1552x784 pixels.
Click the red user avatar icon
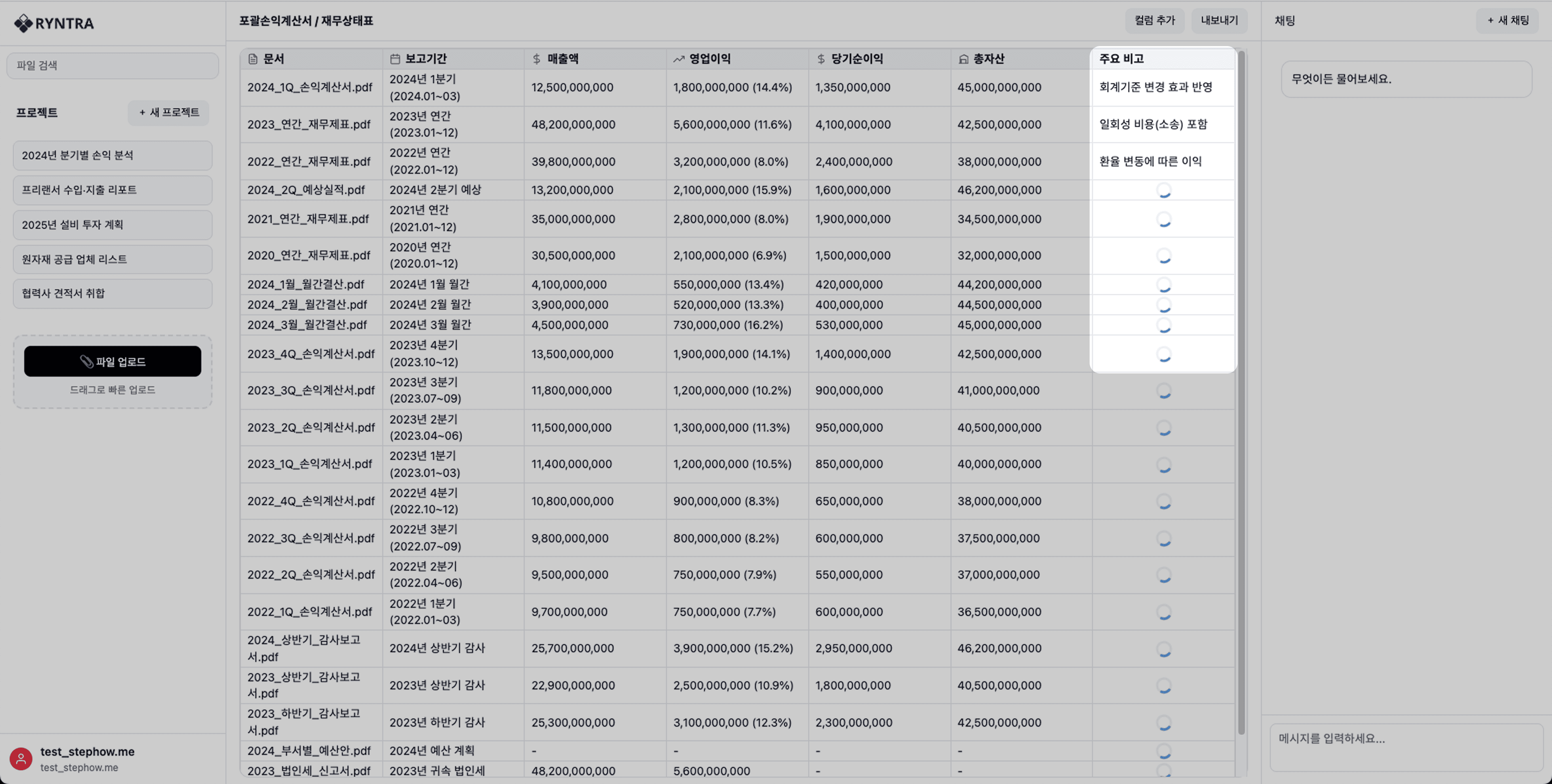[21, 759]
